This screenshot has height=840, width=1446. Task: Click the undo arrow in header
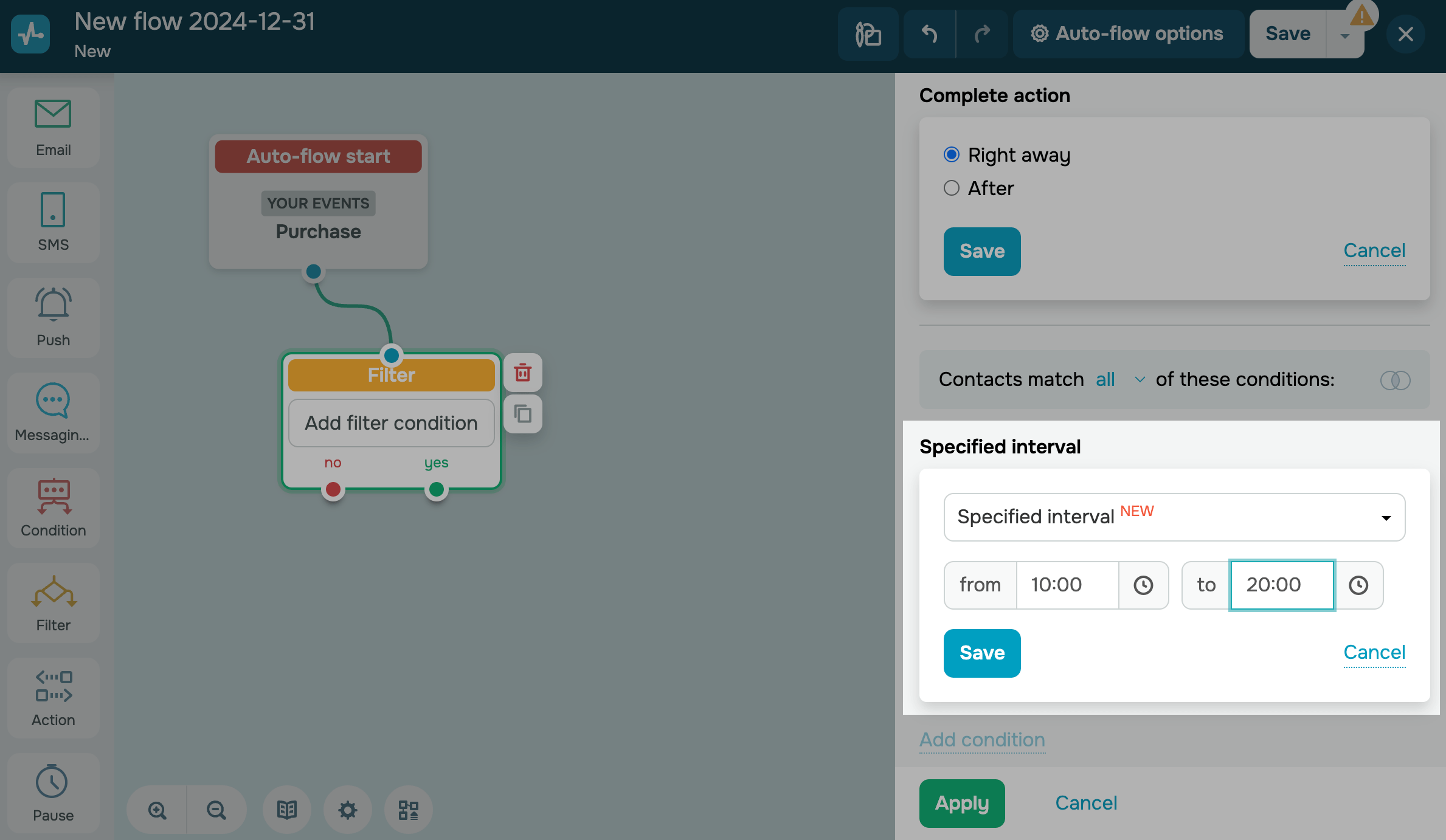coord(929,34)
